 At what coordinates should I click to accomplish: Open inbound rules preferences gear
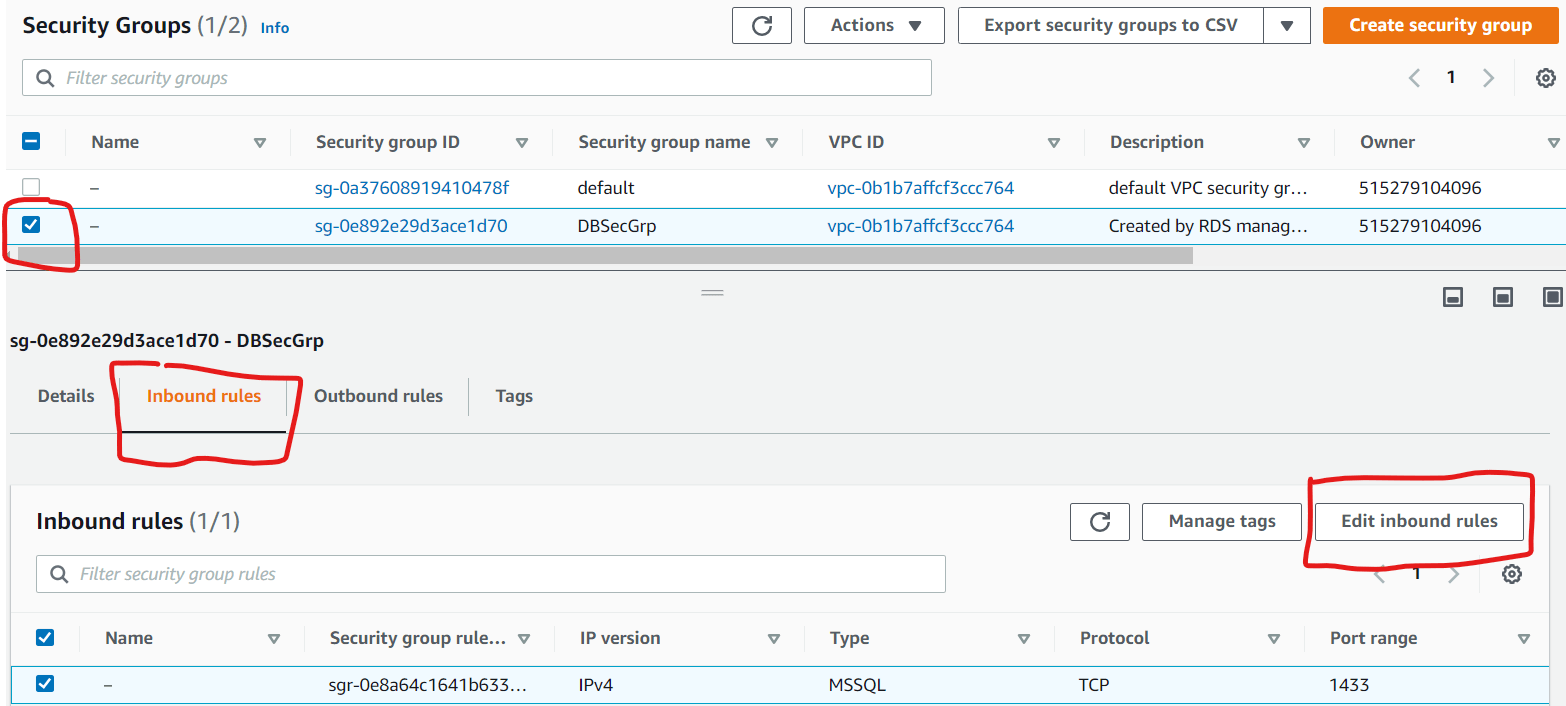(x=1512, y=574)
